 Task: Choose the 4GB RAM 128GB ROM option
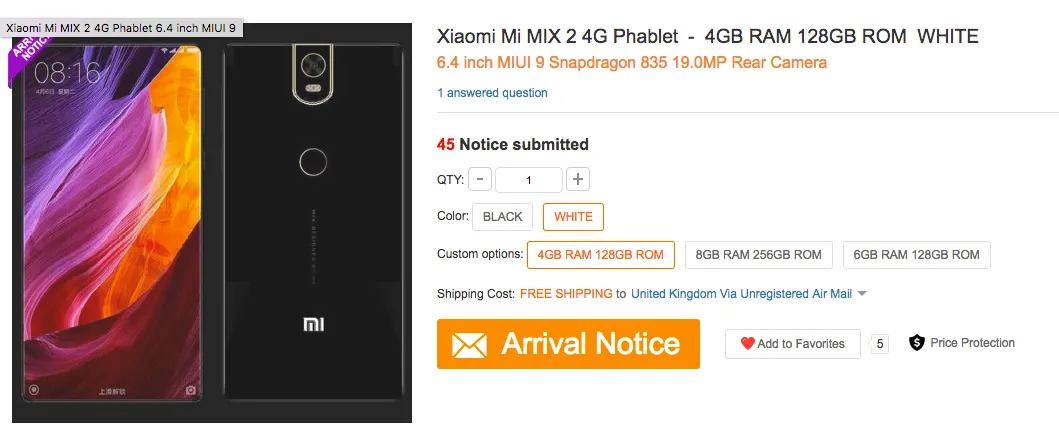click(600, 255)
